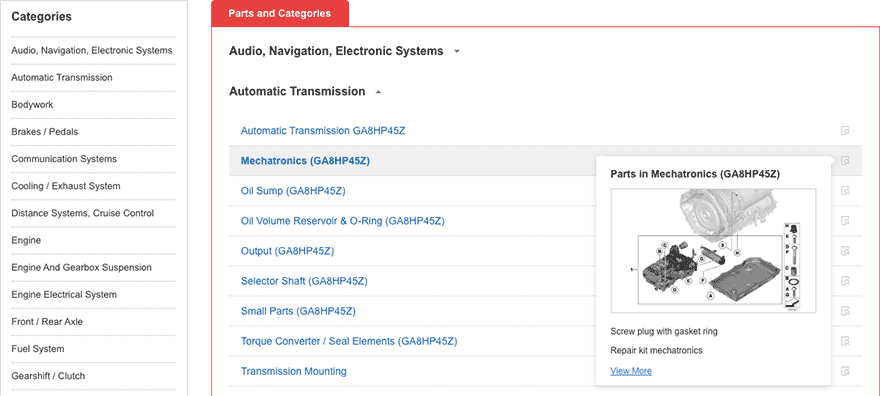Click 'Repair kit mechatronics' text in popup

pyautogui.click(x=656, y=351)
